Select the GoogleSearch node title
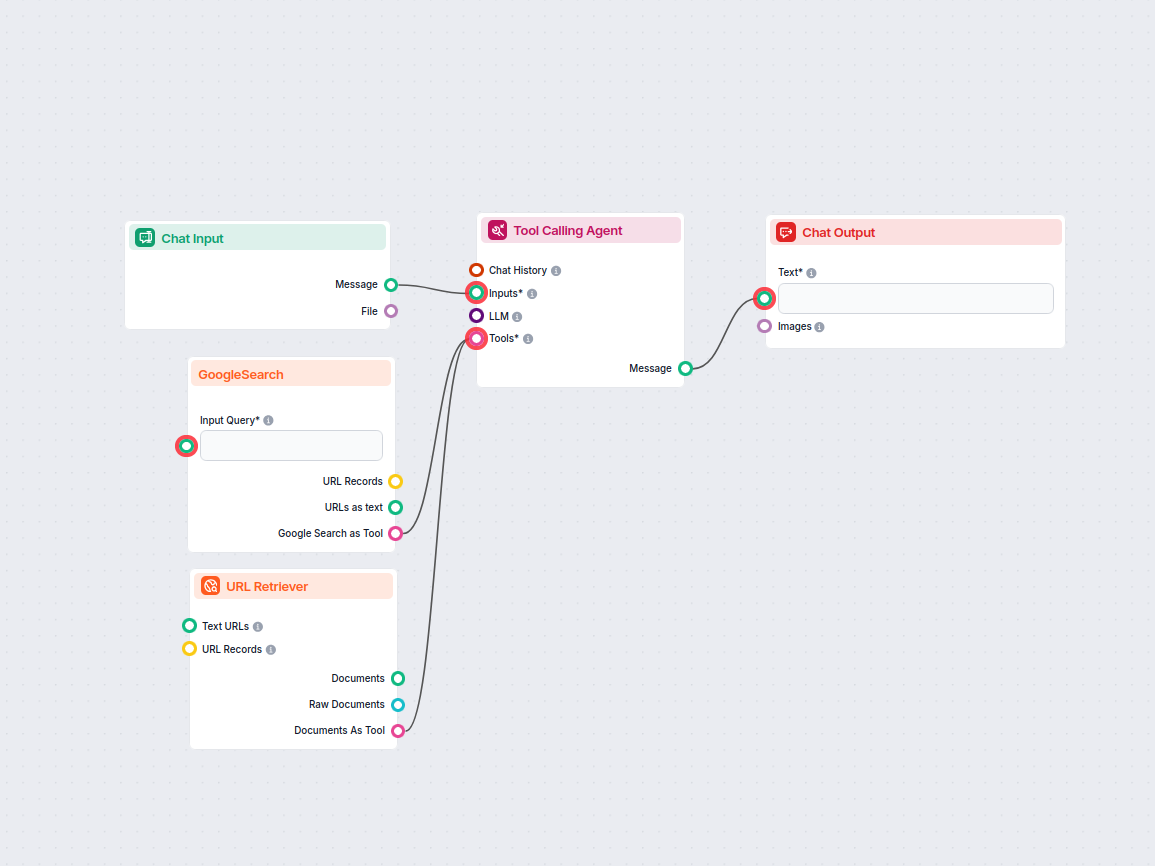 click(241, 375)
